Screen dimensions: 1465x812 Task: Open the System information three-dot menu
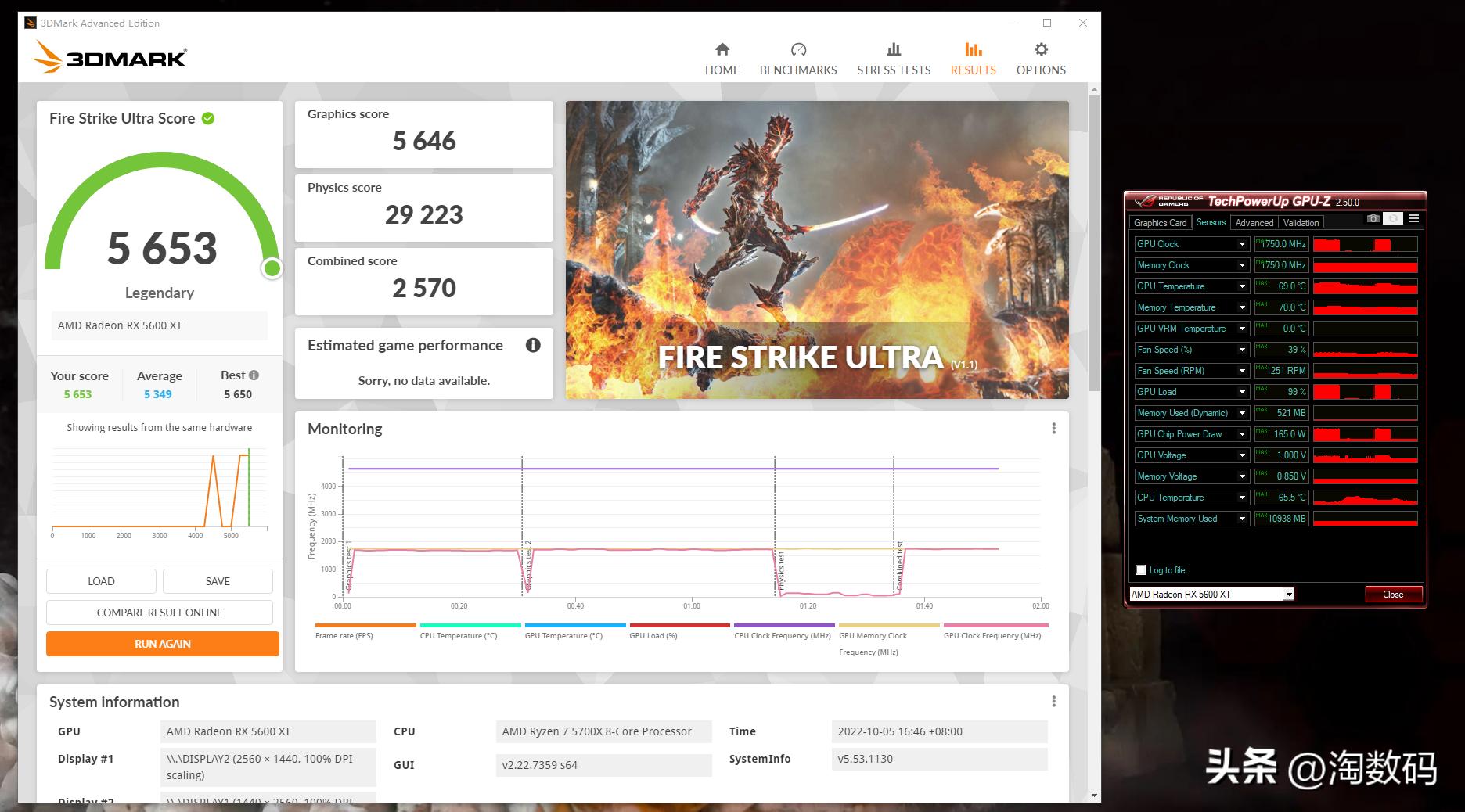click(1053, 702)
